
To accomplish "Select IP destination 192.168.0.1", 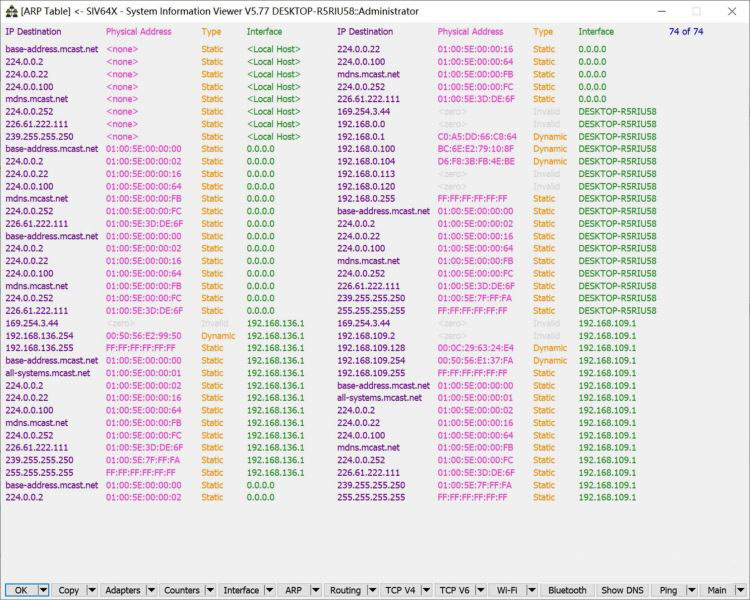I will click(361, 136).
